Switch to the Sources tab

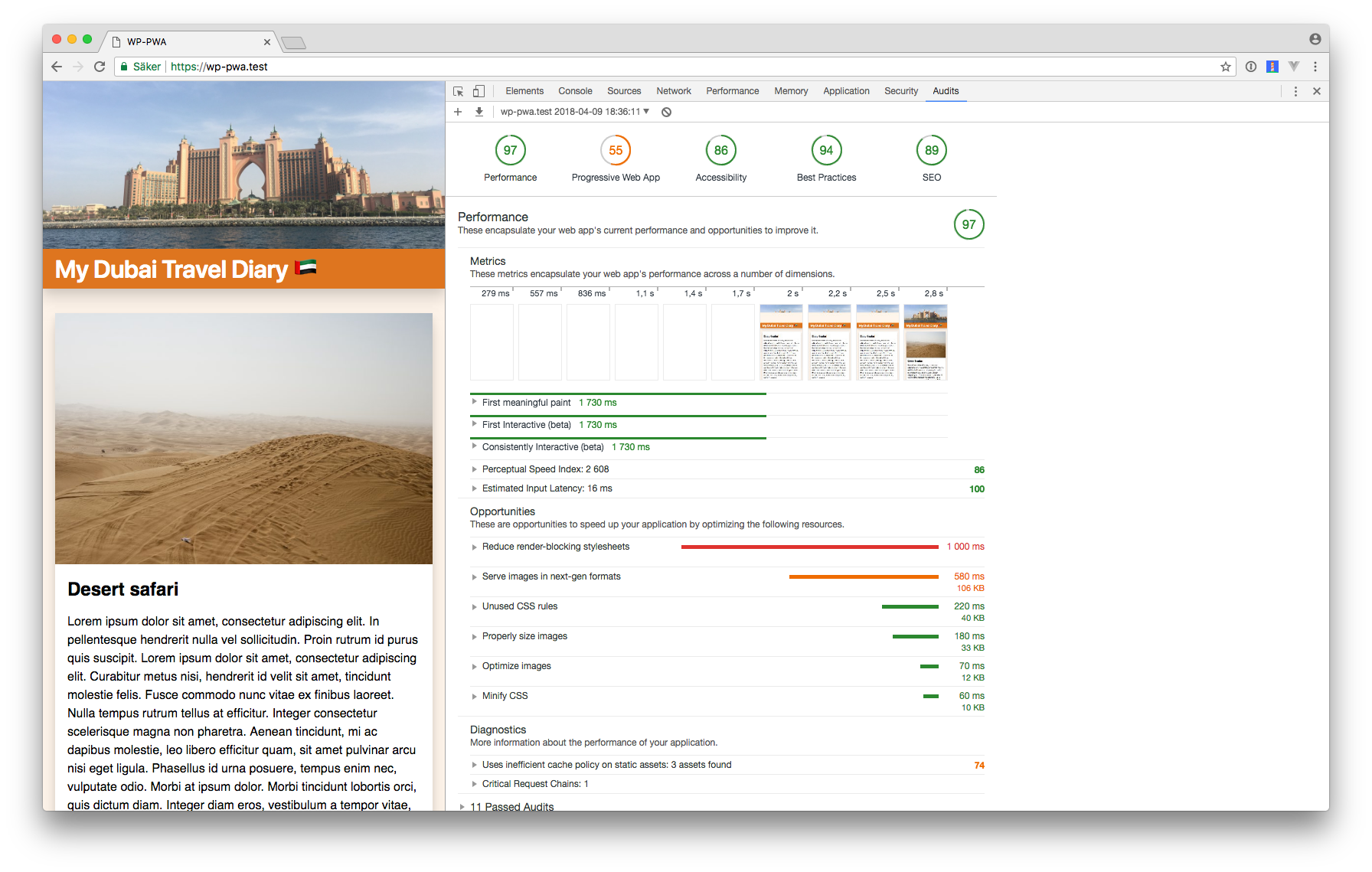click(x=624, y=91)
